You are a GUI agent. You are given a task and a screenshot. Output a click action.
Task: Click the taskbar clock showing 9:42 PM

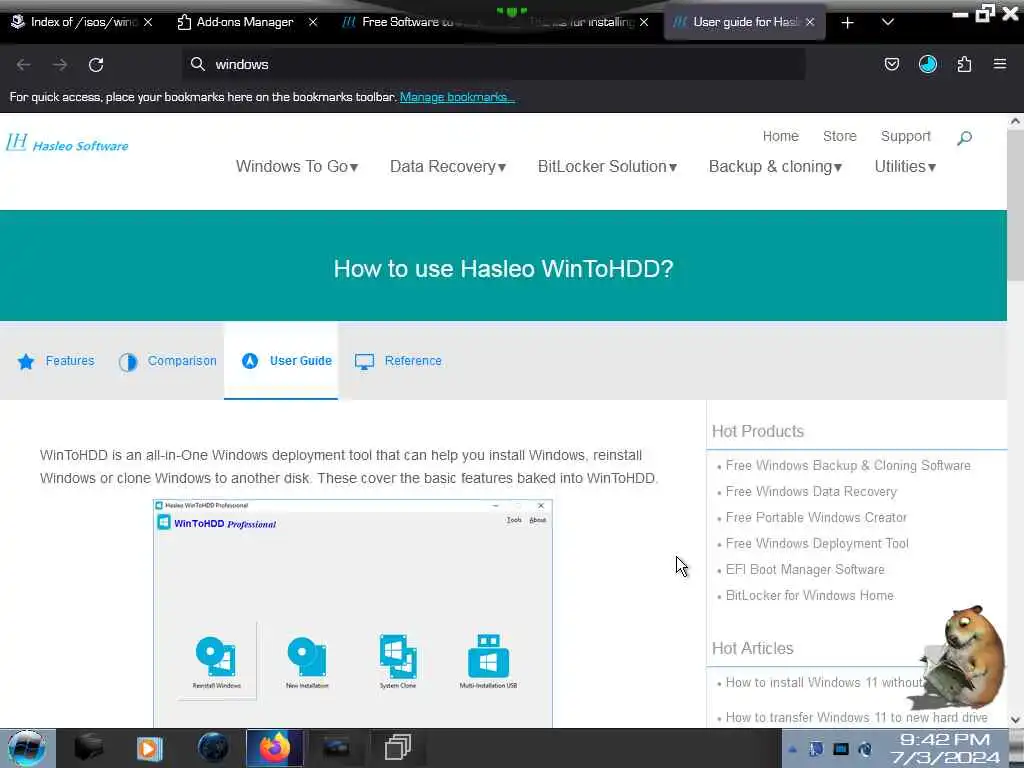coord(945,748)
